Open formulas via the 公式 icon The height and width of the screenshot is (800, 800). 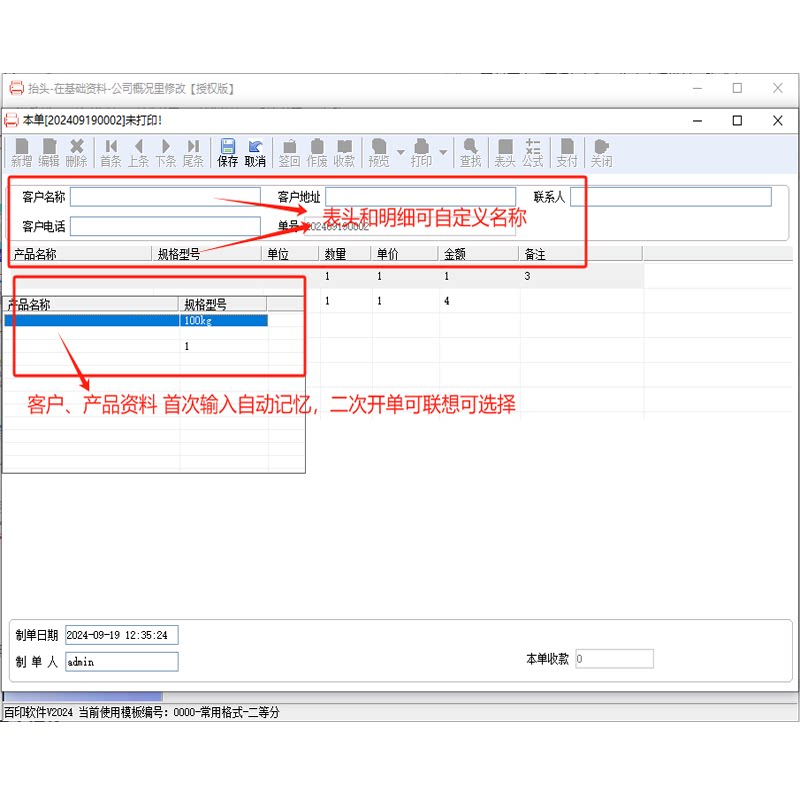[533, 152]
